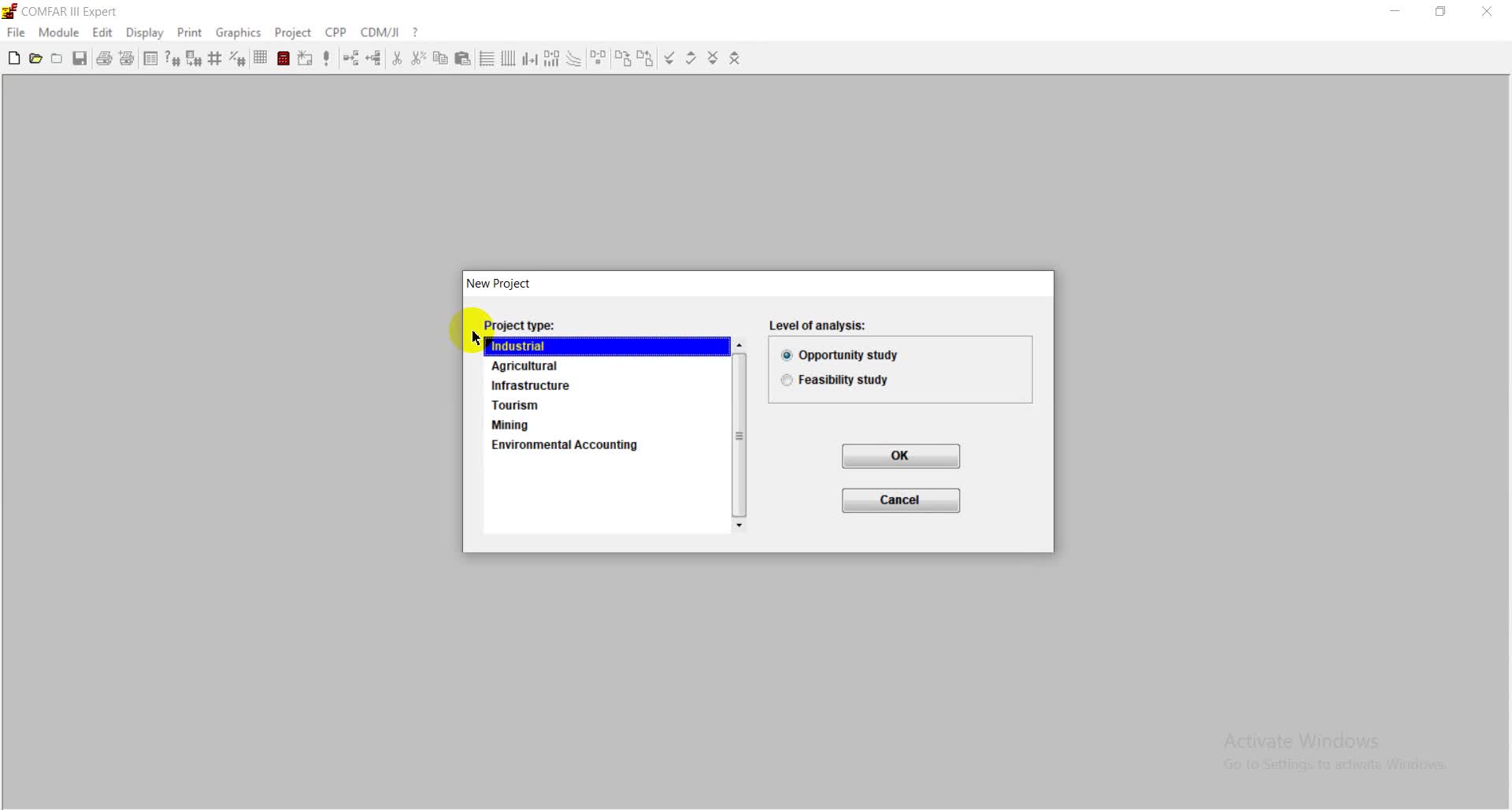Click the first printer icon in toolbar
This screenshot has width=1512, height=810.
pos(104,58)
